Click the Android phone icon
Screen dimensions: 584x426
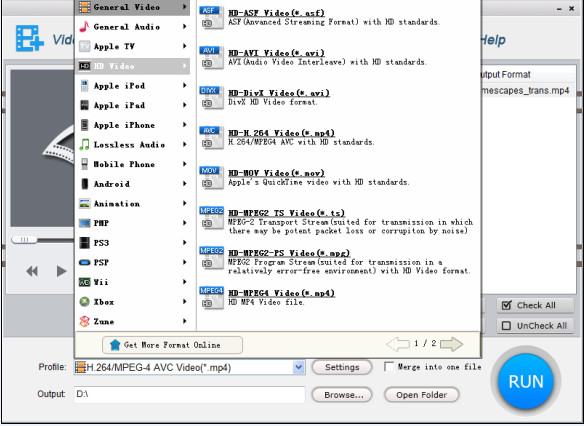[85, 184]
